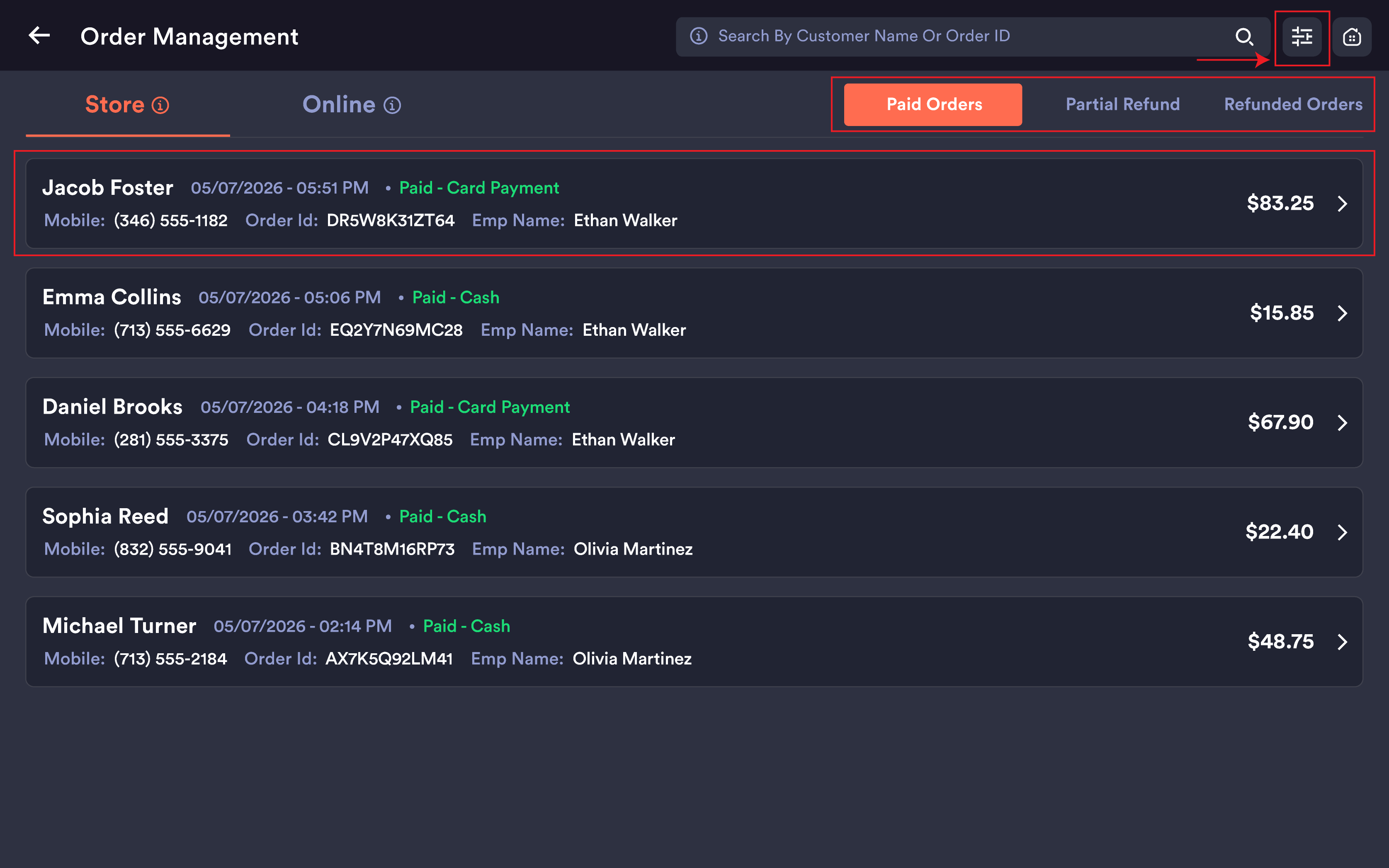Go back using the arrow icon
This screenshot has height=868, width=1389.
tap(39, 36)
